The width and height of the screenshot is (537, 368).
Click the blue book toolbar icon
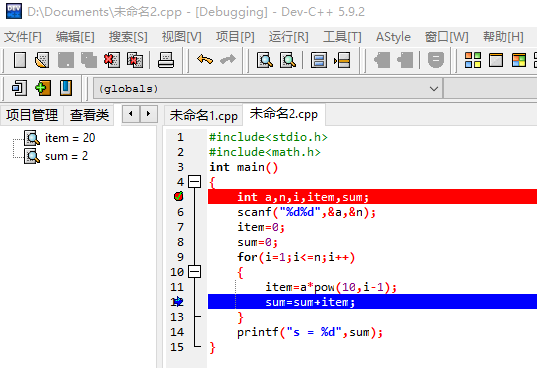[x=66, y=88]
